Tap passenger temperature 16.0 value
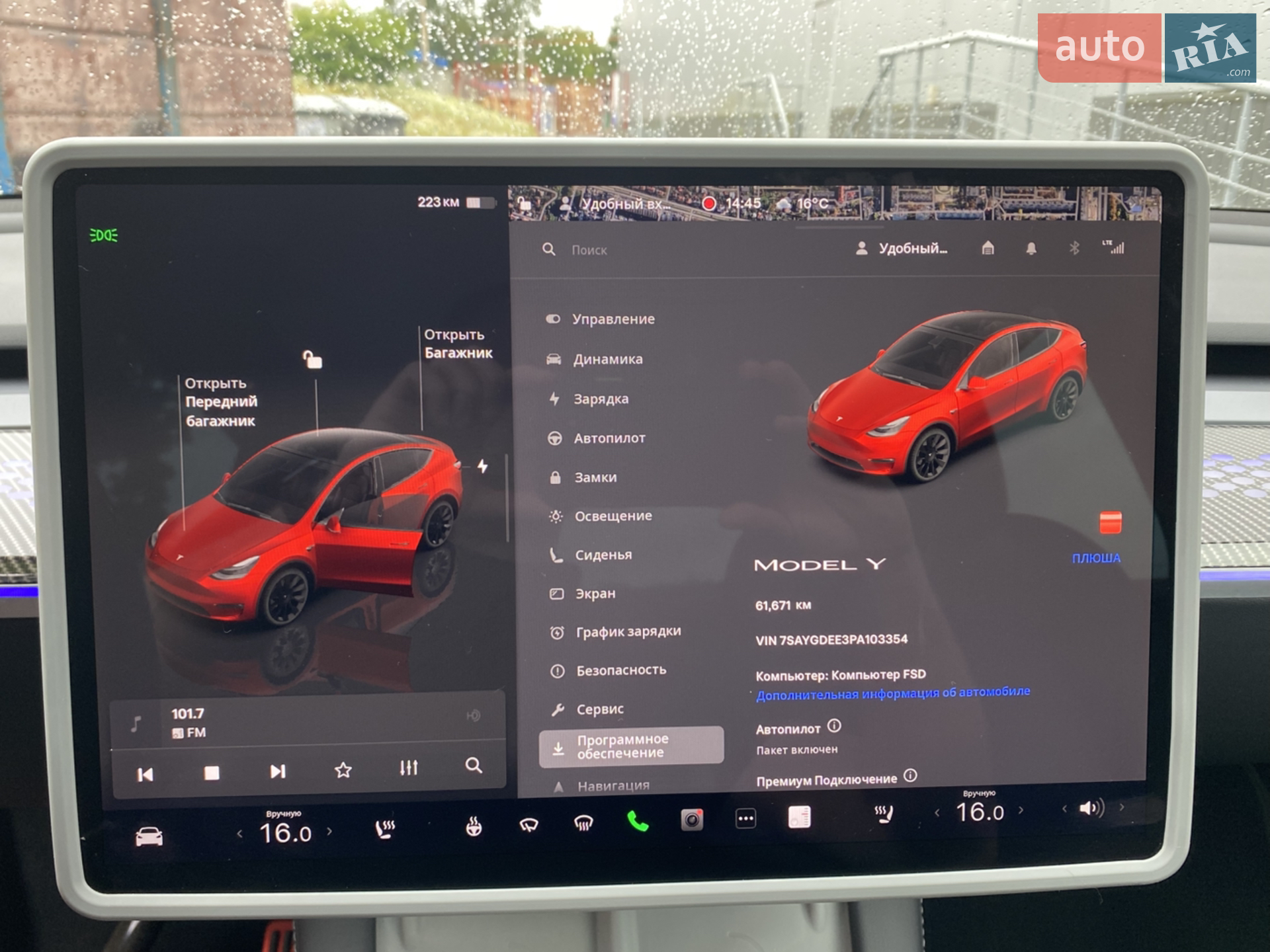Screen dimensions: 1270x952 980,811
